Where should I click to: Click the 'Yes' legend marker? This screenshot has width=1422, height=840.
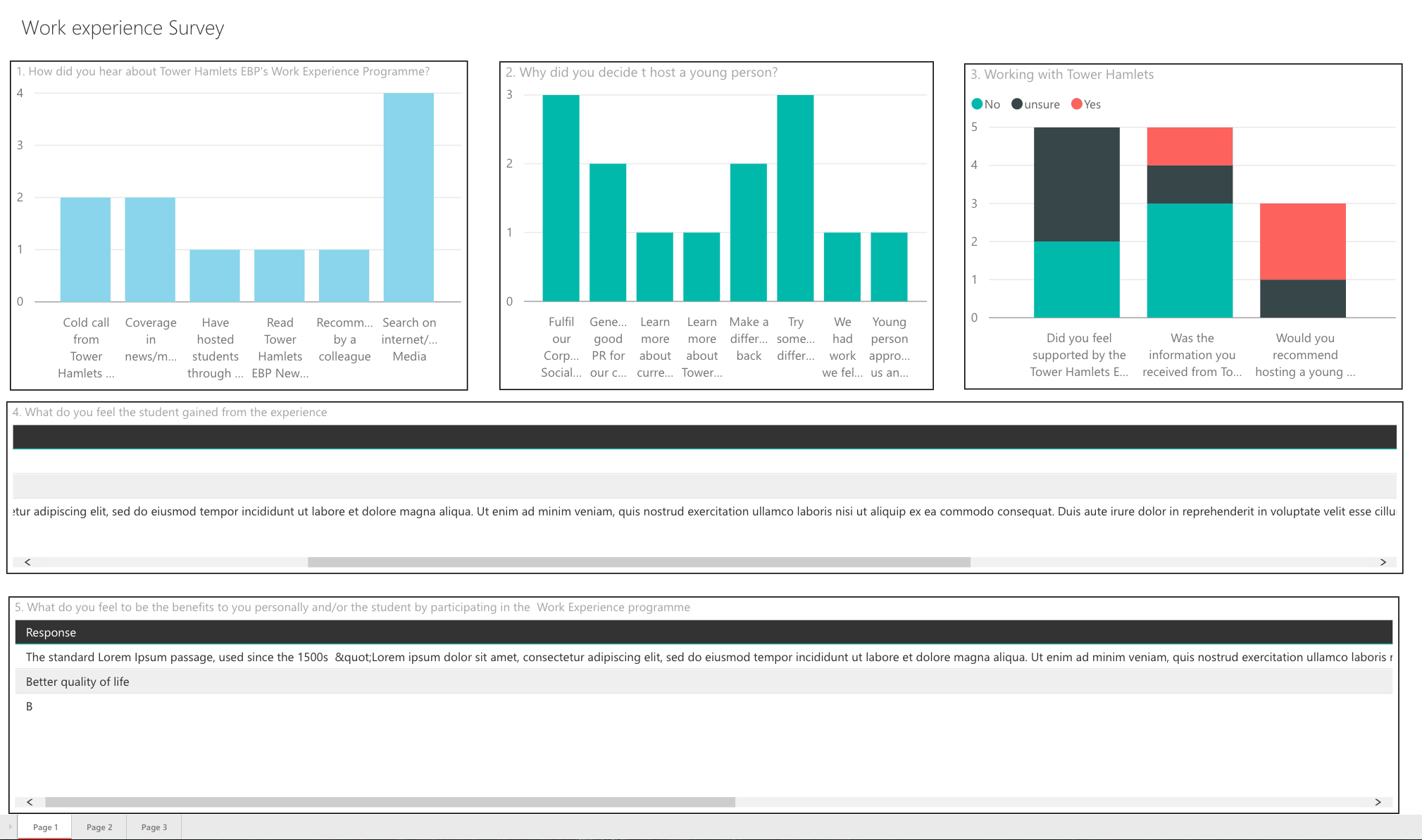1076,104
